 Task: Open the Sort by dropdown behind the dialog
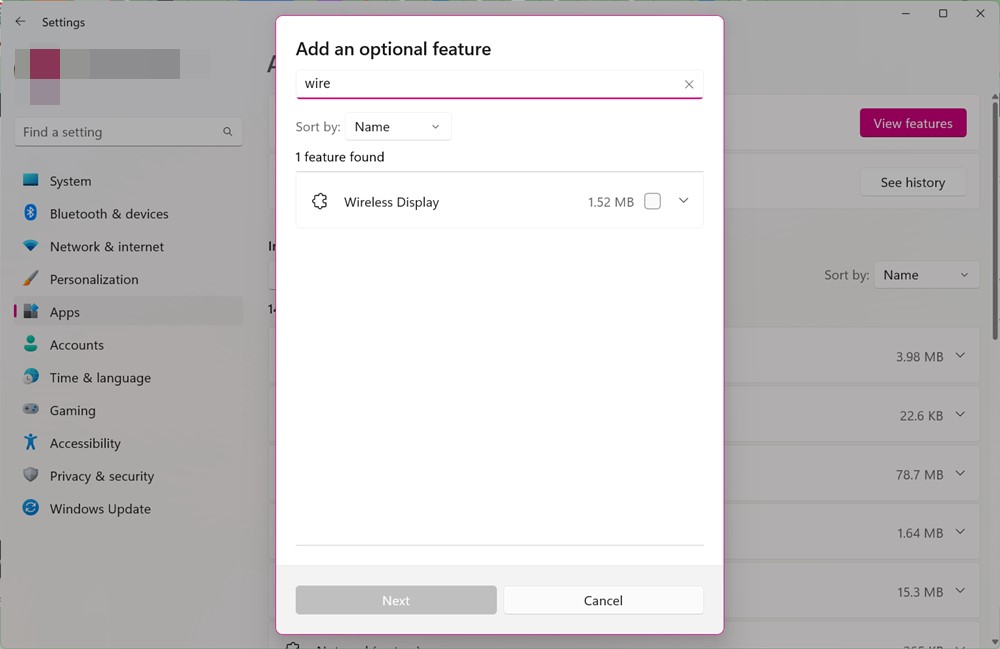click(x=926, y=274)
